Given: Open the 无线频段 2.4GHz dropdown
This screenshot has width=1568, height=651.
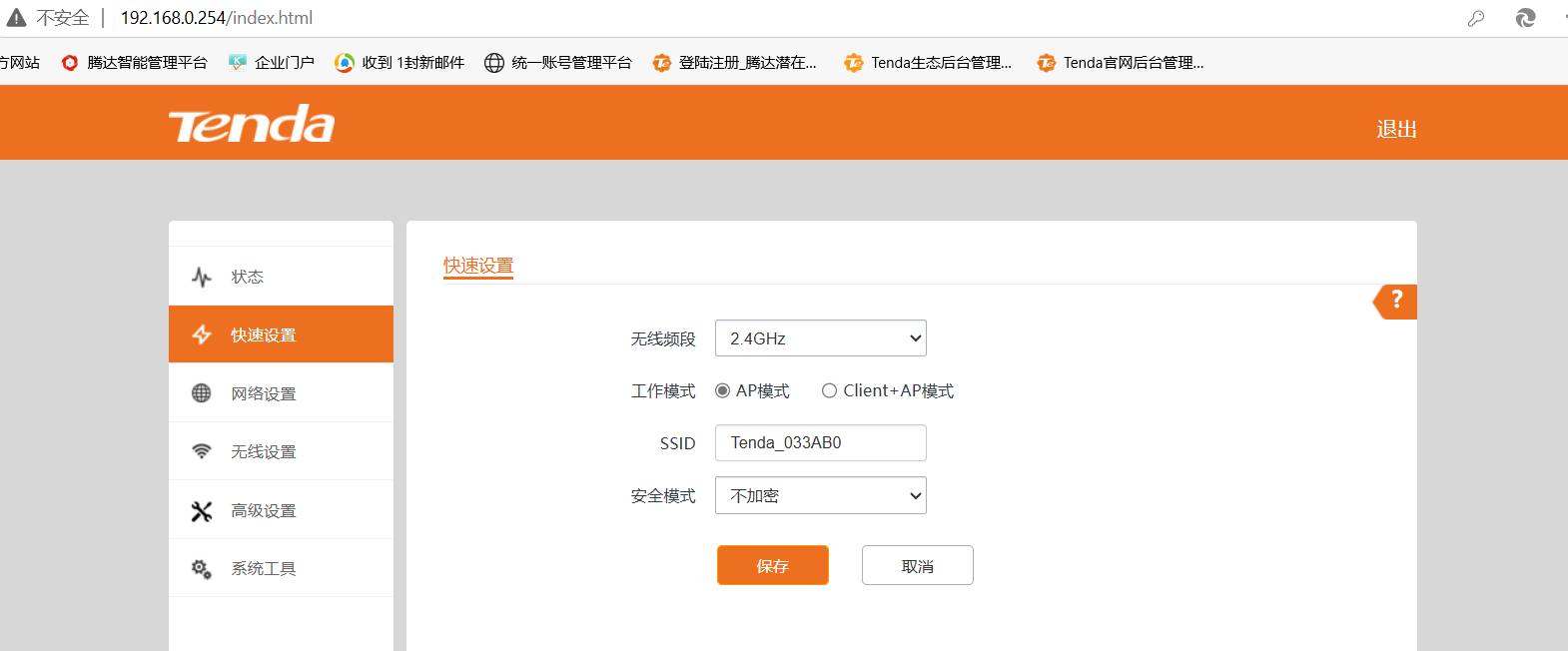Looking at the screenshot, I should click(x=821, y=338).
